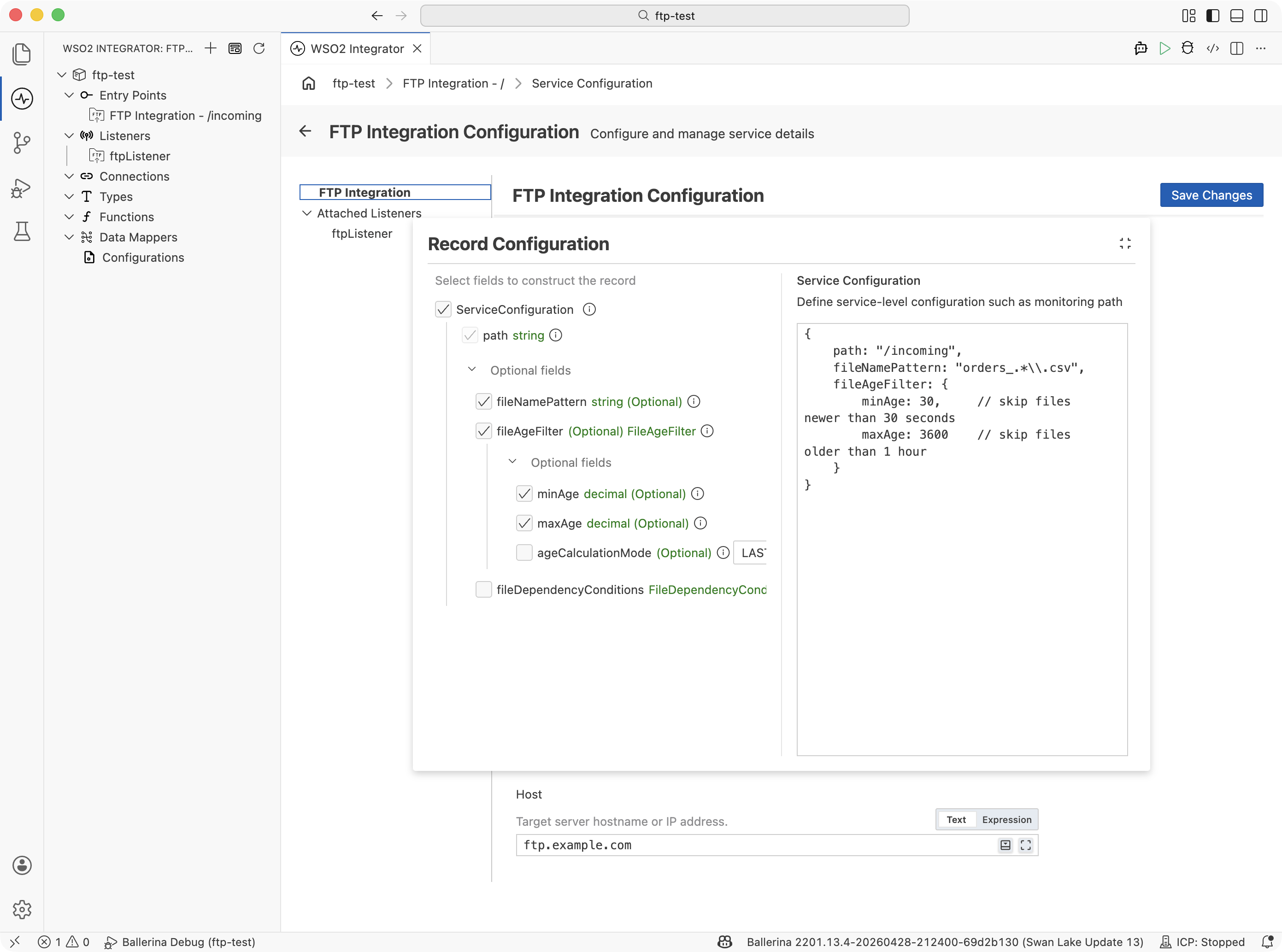Uncheck the ServiceConfiguration checkbox

(442, 310)
